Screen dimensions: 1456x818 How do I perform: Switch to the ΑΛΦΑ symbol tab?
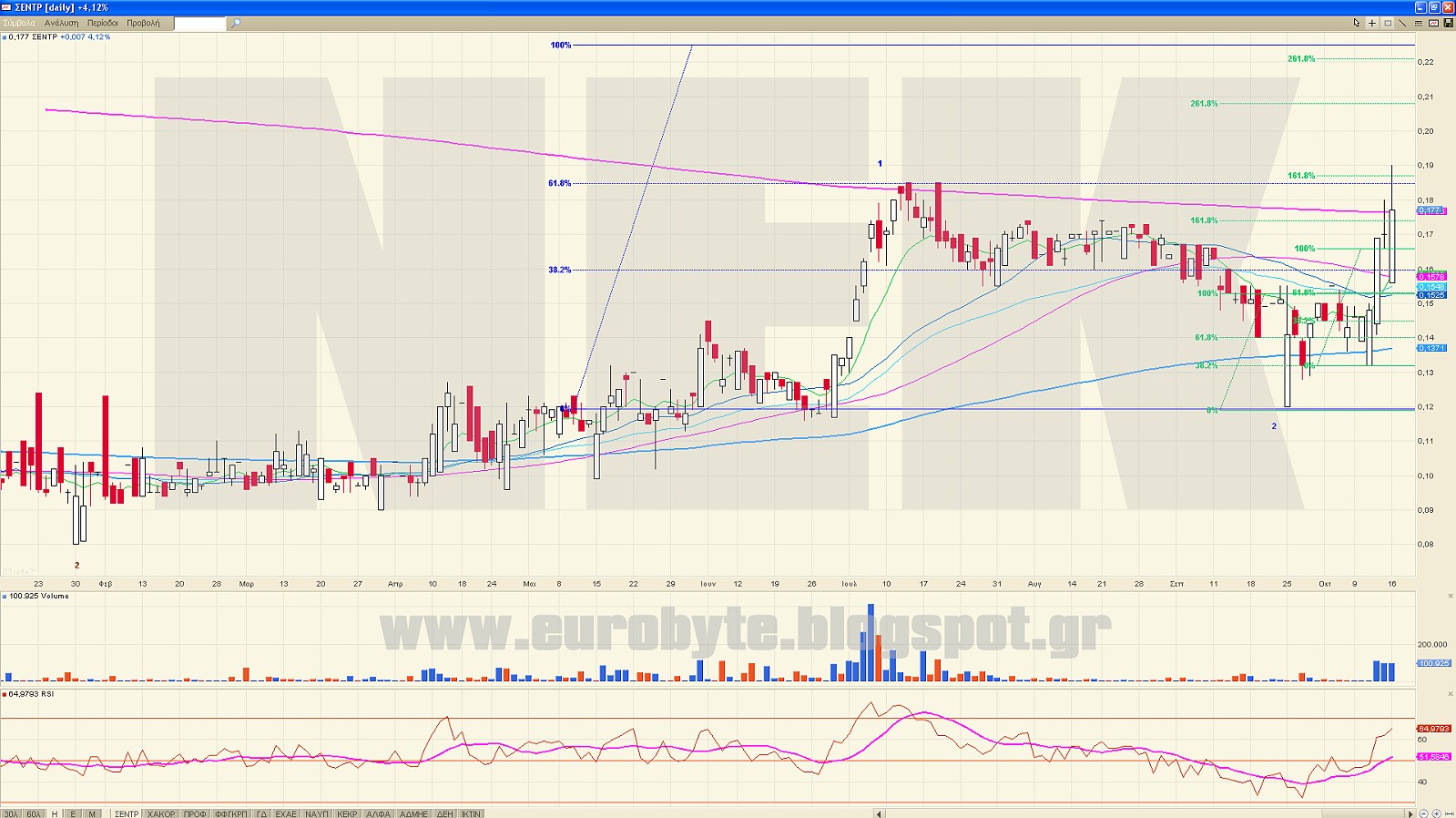[378, 813]
